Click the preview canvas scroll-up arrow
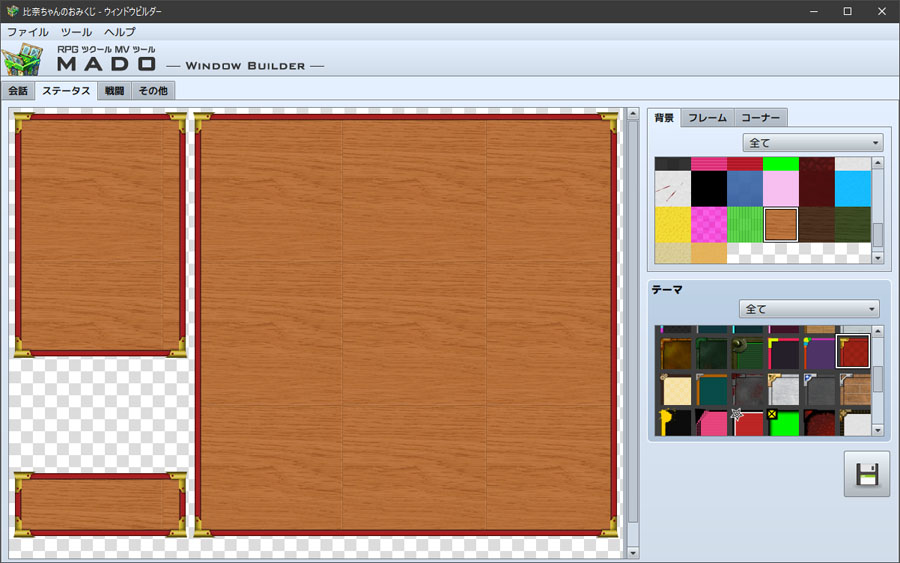The width and height of the screenshot is (900, 563). [x=633, y=114]
